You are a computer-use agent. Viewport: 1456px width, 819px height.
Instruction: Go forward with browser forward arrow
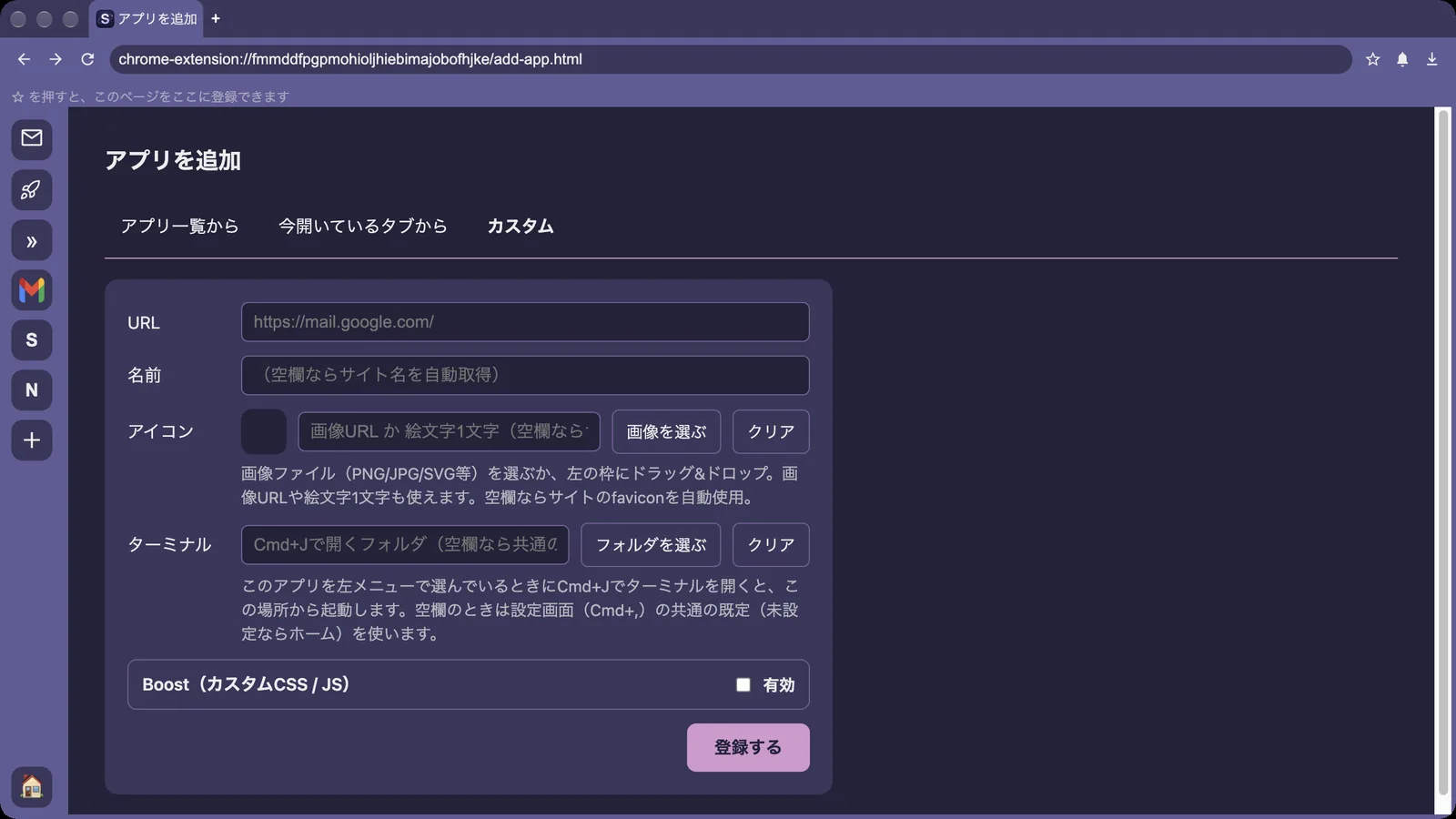(56, 59)
